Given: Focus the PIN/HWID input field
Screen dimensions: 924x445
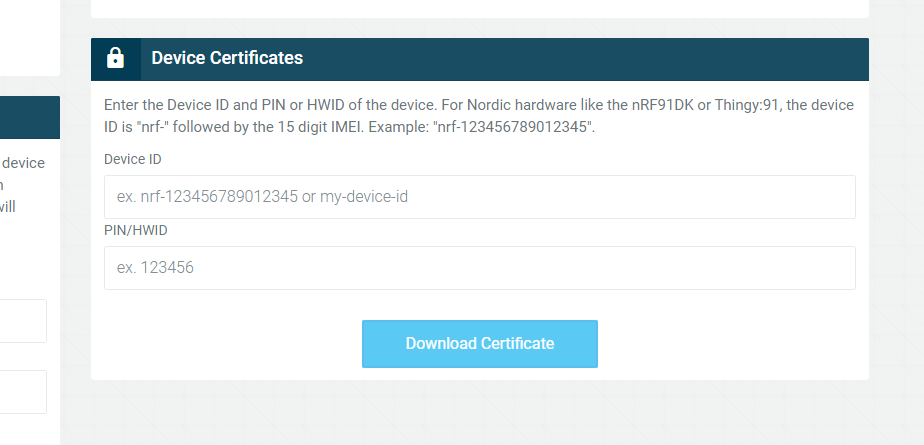Looking at the screenshot, I should (x=479, y=268).
